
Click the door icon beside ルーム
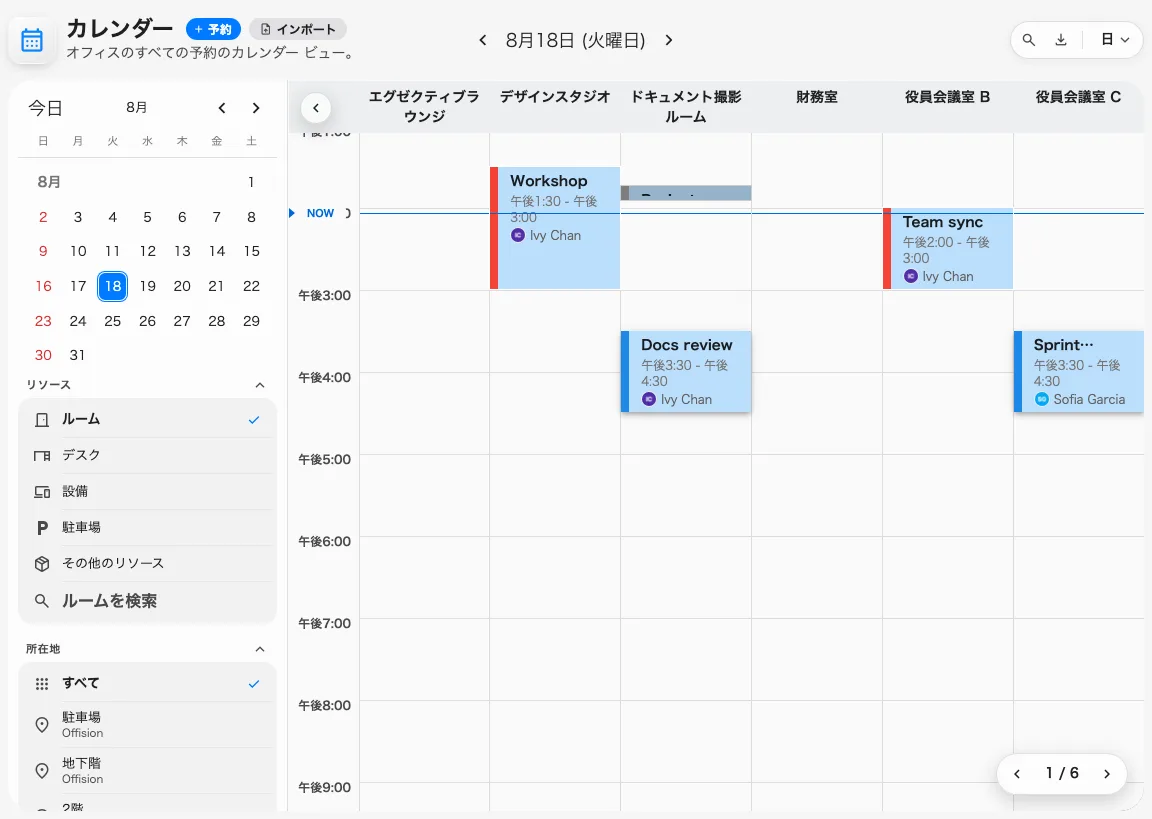click(42, 420)
